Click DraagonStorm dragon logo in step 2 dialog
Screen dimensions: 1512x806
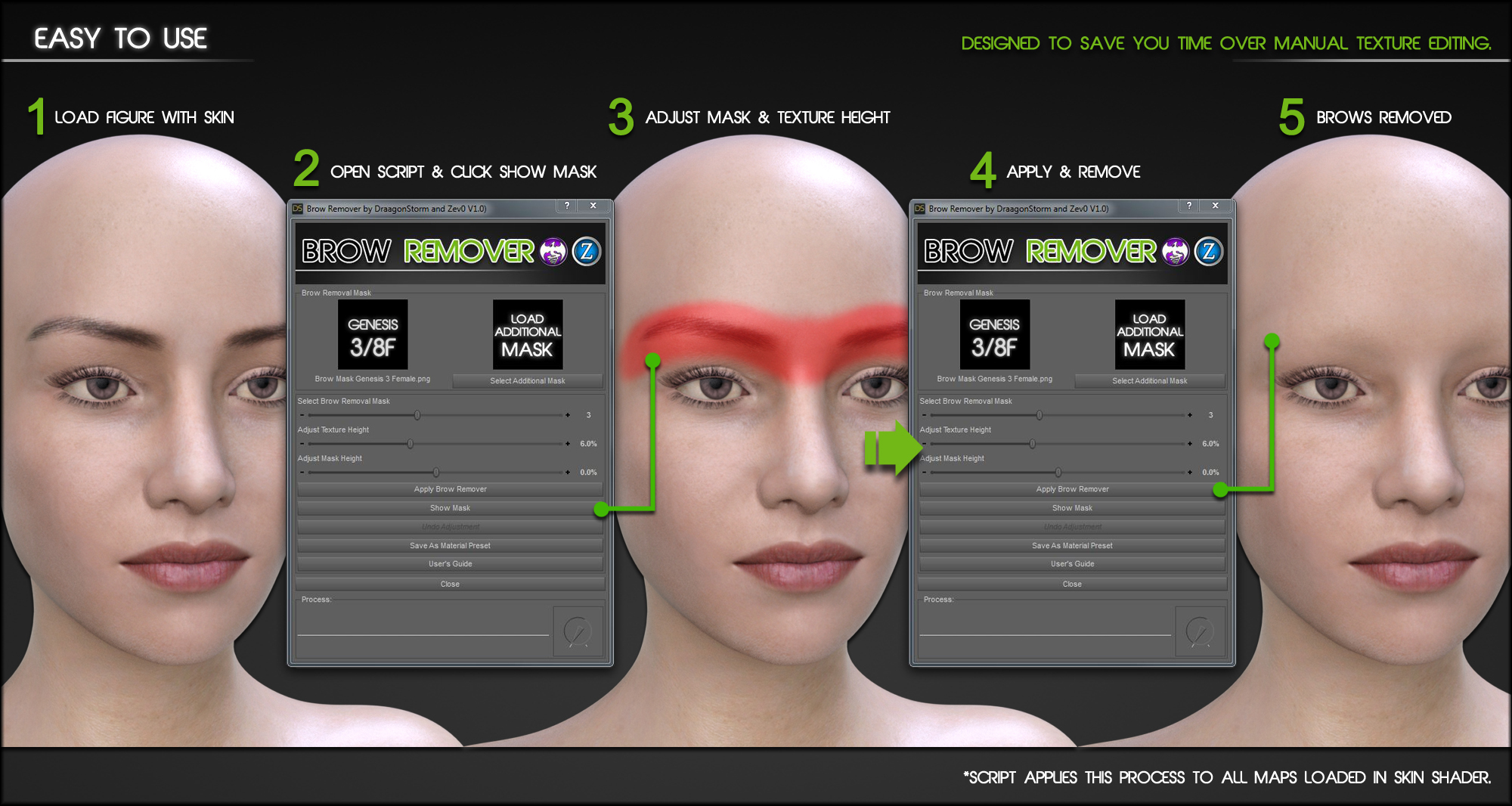[553, 252]
